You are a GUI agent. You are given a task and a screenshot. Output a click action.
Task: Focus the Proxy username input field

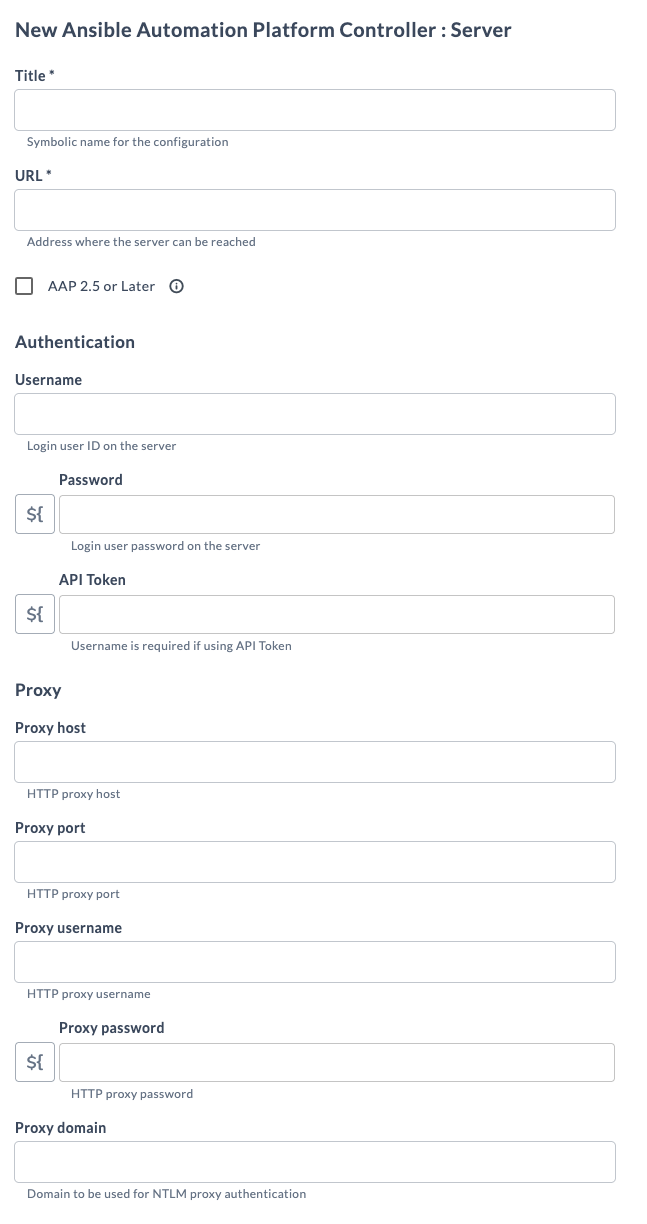pyautogui.click(x=315, y=962)
